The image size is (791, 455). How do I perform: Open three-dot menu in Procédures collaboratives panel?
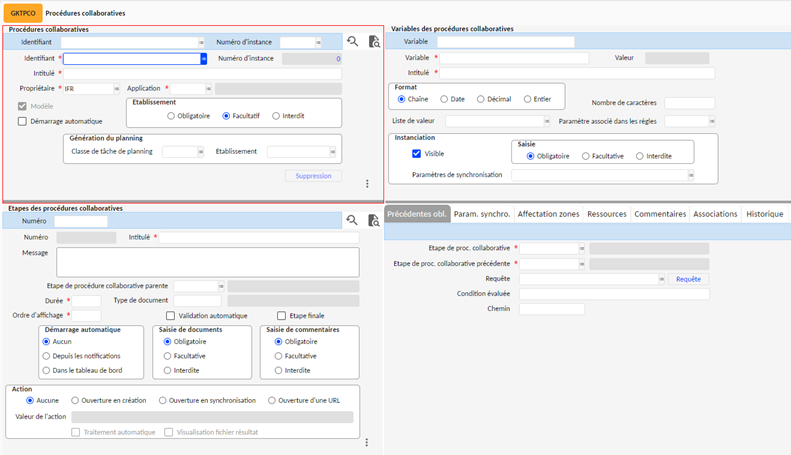(367, 184)
